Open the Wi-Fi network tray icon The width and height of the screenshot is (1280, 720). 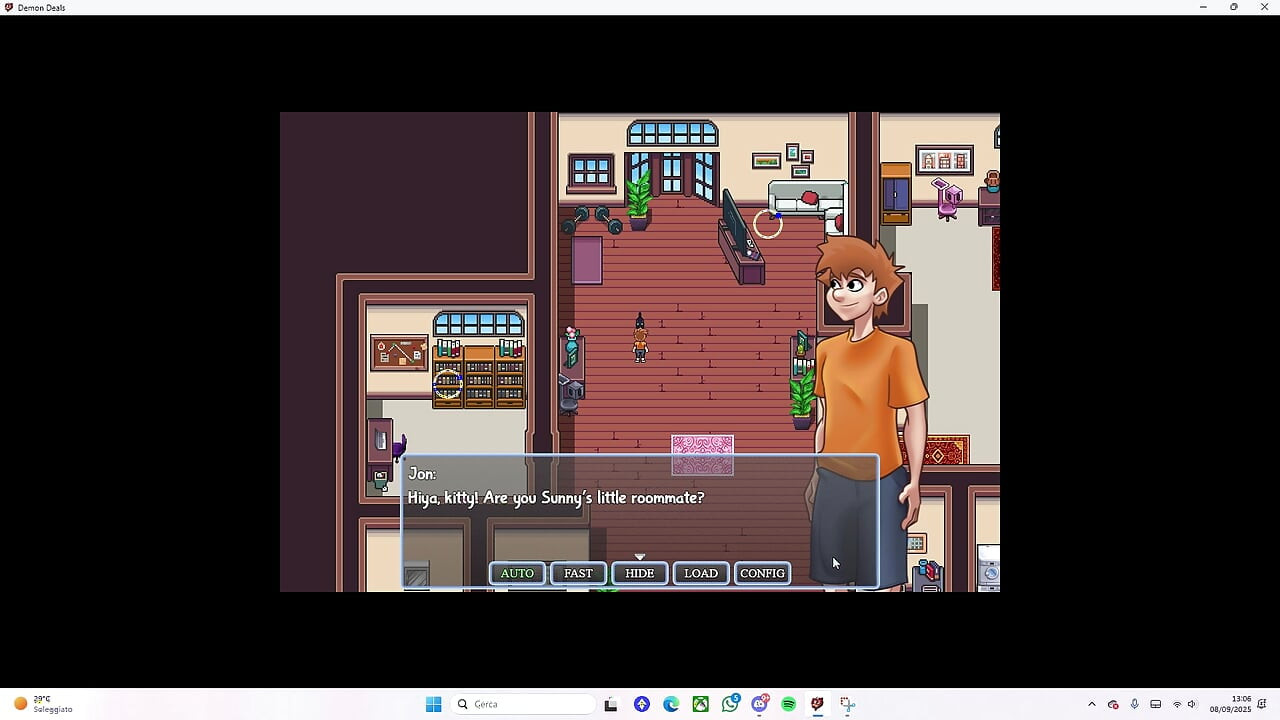point(1177,704)
